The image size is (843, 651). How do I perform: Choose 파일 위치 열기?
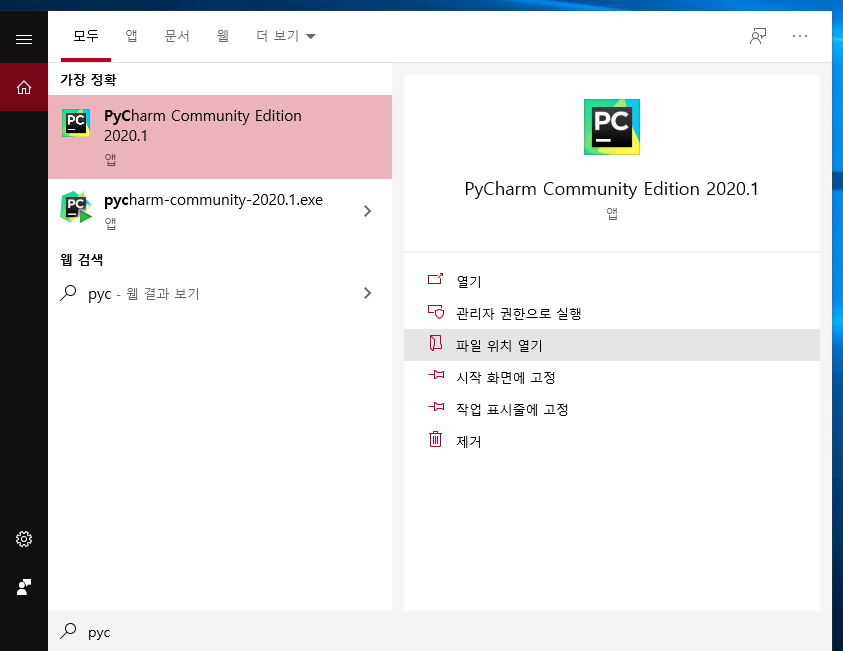click(x=612, y=345)
